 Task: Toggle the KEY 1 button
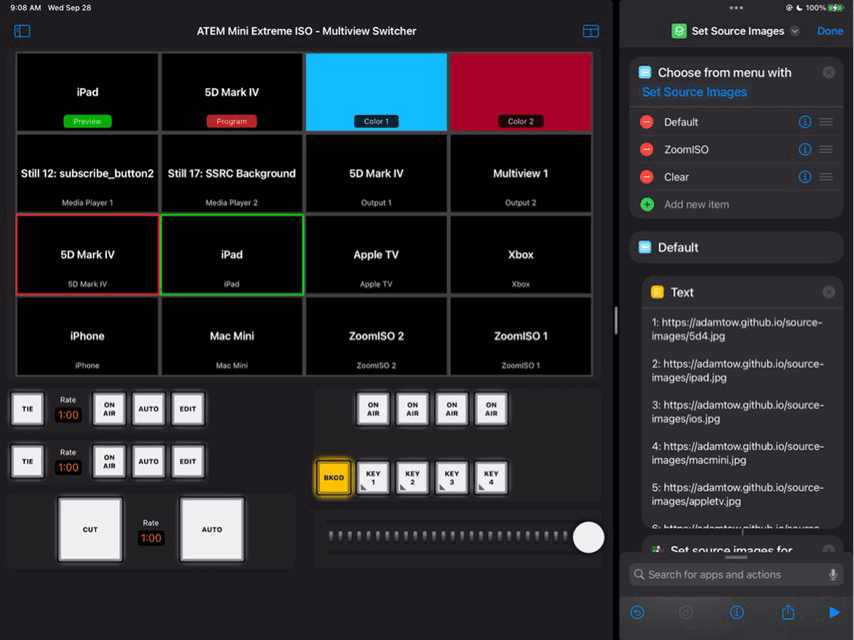(x=373, y=478)
